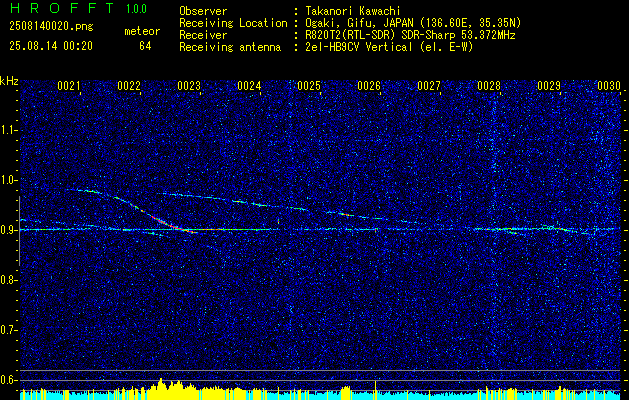The width and height of the screenshot is (629, 400).
Task: Click the 1.1 kHz axis label
Action: click(9, 130)
